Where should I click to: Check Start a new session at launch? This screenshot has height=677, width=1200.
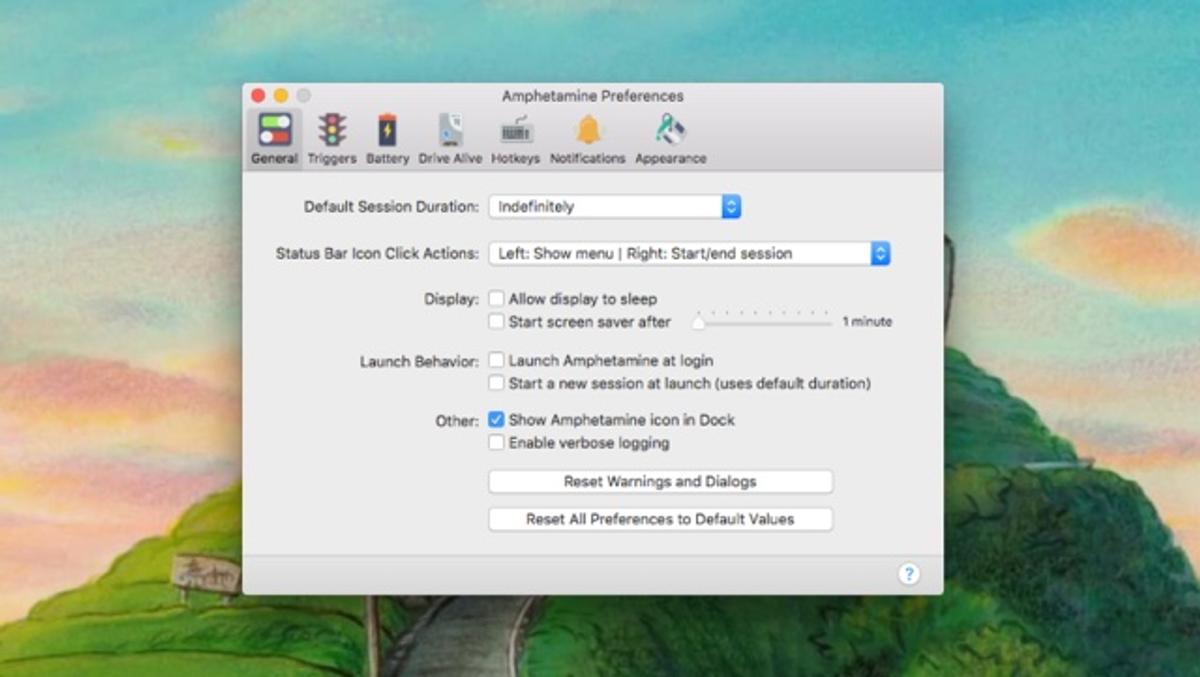tap(496, 383)
